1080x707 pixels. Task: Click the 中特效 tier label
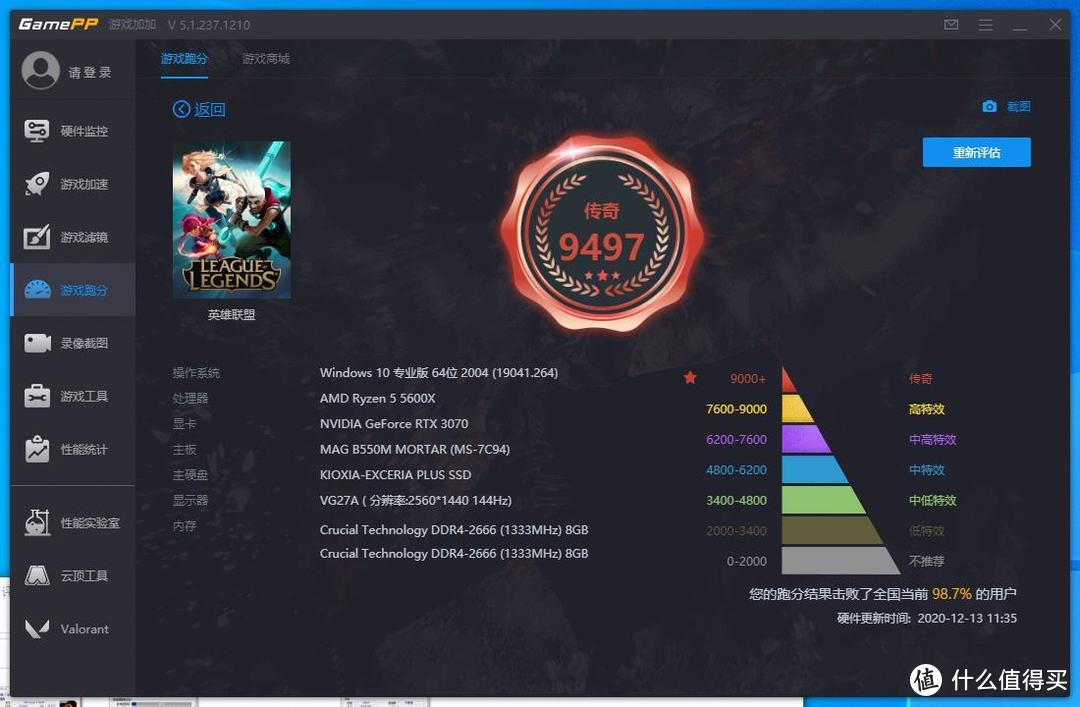pyautogui.click(x=926, y=470)
